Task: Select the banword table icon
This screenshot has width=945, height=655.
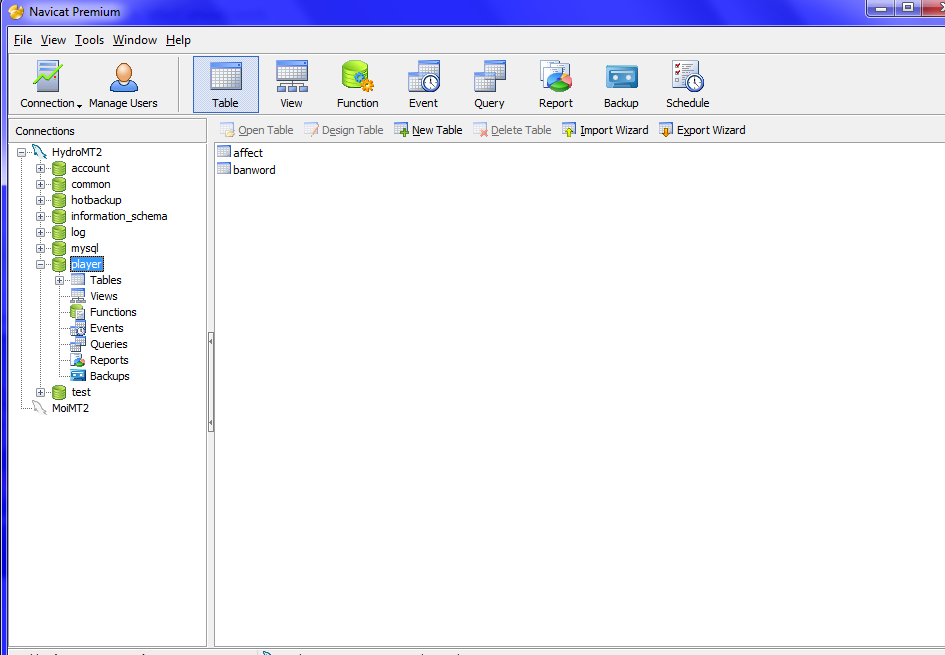Action: [x=224, y=169]
